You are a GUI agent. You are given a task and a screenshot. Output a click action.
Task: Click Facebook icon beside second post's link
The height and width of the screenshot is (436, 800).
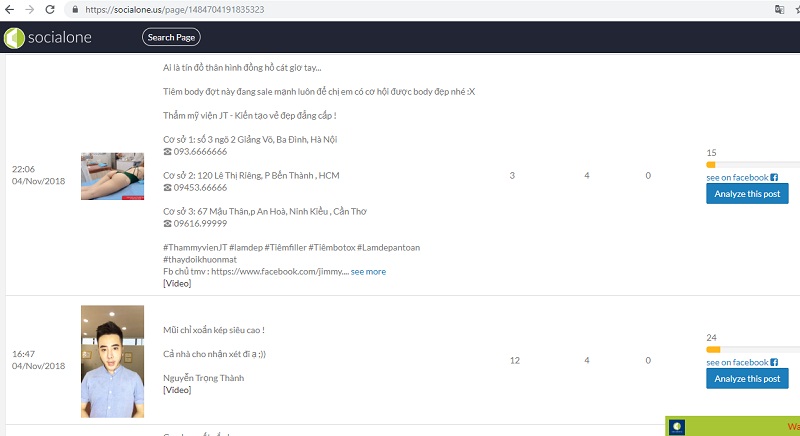(774, 362)
